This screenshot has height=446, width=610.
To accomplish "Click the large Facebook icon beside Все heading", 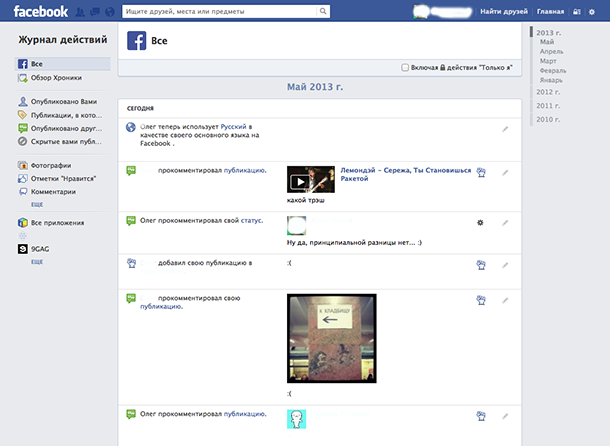I will pyautogui.click(x=137, y=40).
